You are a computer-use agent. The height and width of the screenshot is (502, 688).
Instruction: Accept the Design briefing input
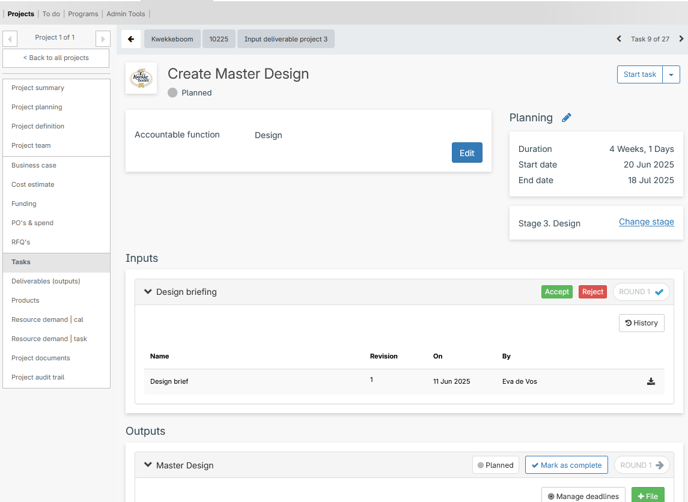coord(556,292)
